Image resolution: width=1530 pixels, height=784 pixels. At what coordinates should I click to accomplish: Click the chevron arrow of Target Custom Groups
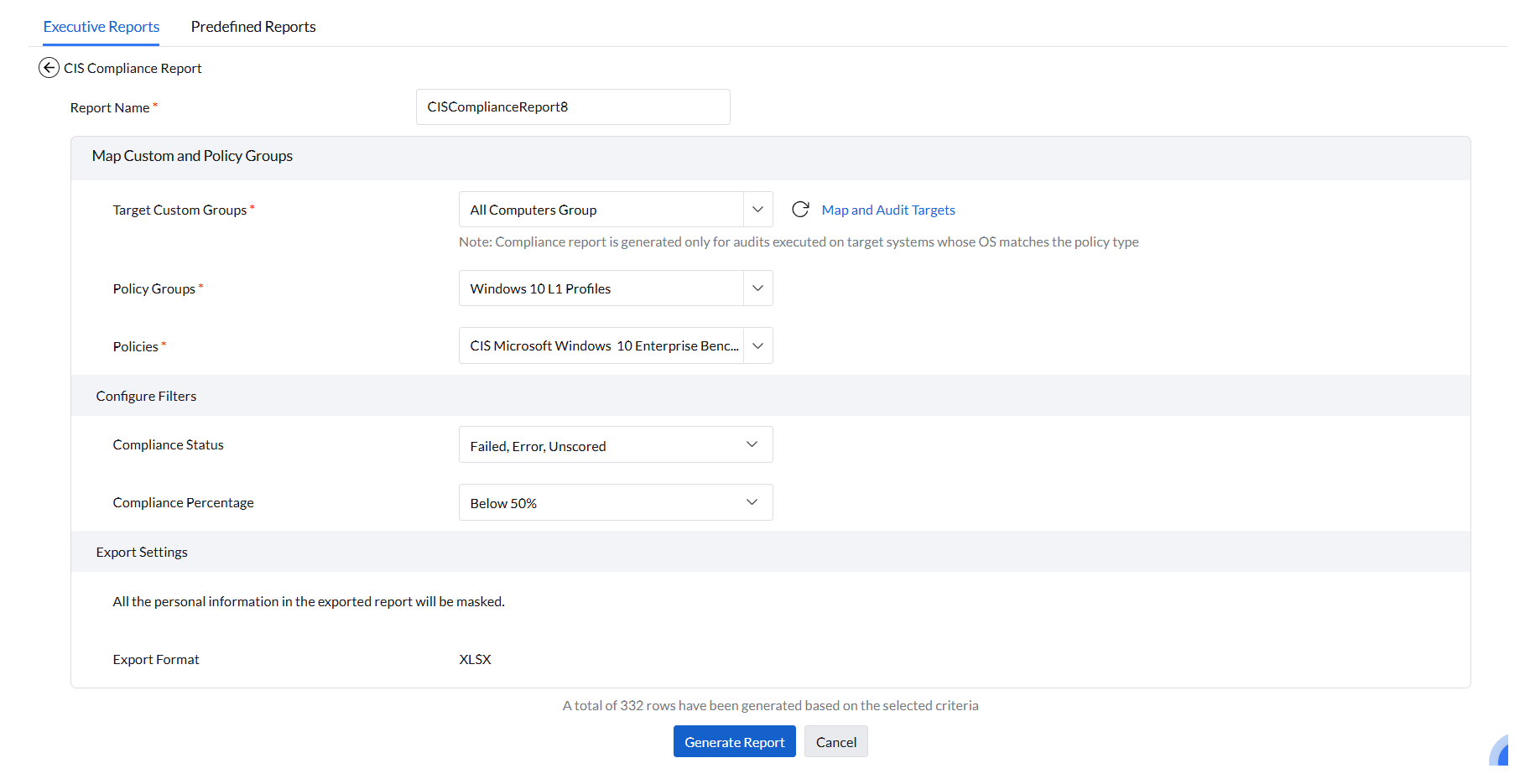point(757,210)
